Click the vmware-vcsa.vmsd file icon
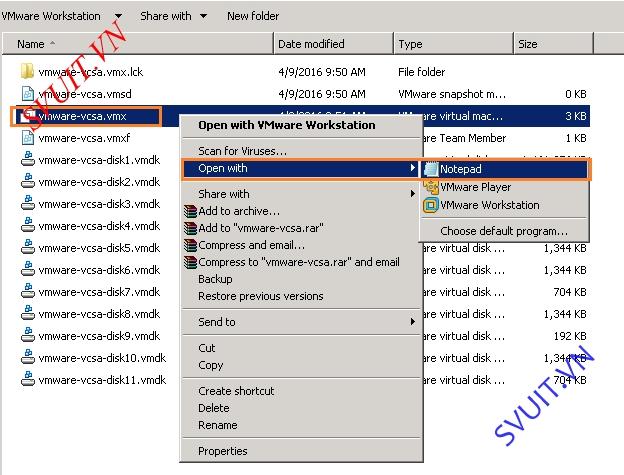The width and height of the screenshot is (624, 475). tap(27, 94)
